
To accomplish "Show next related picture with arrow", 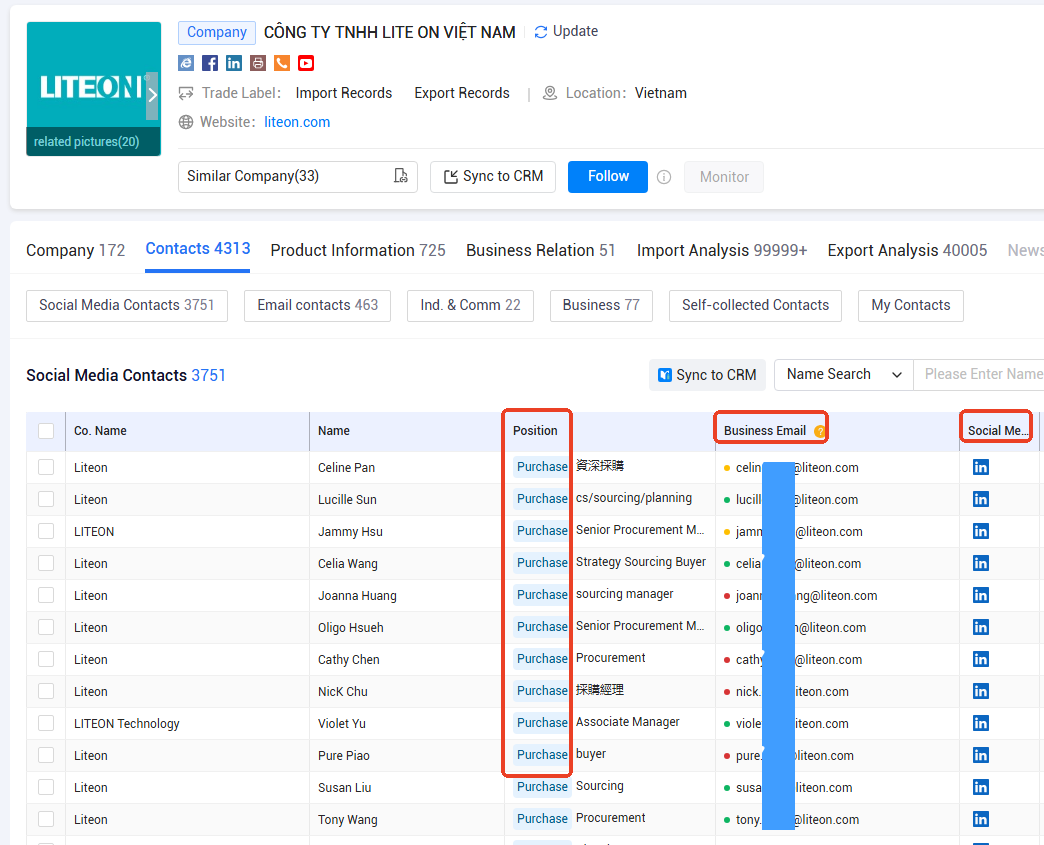I will (x=152, y=95).
